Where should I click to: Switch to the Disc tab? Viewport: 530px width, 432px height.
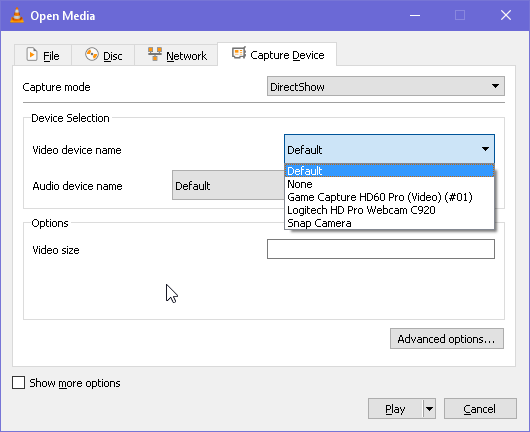(103, 55)
